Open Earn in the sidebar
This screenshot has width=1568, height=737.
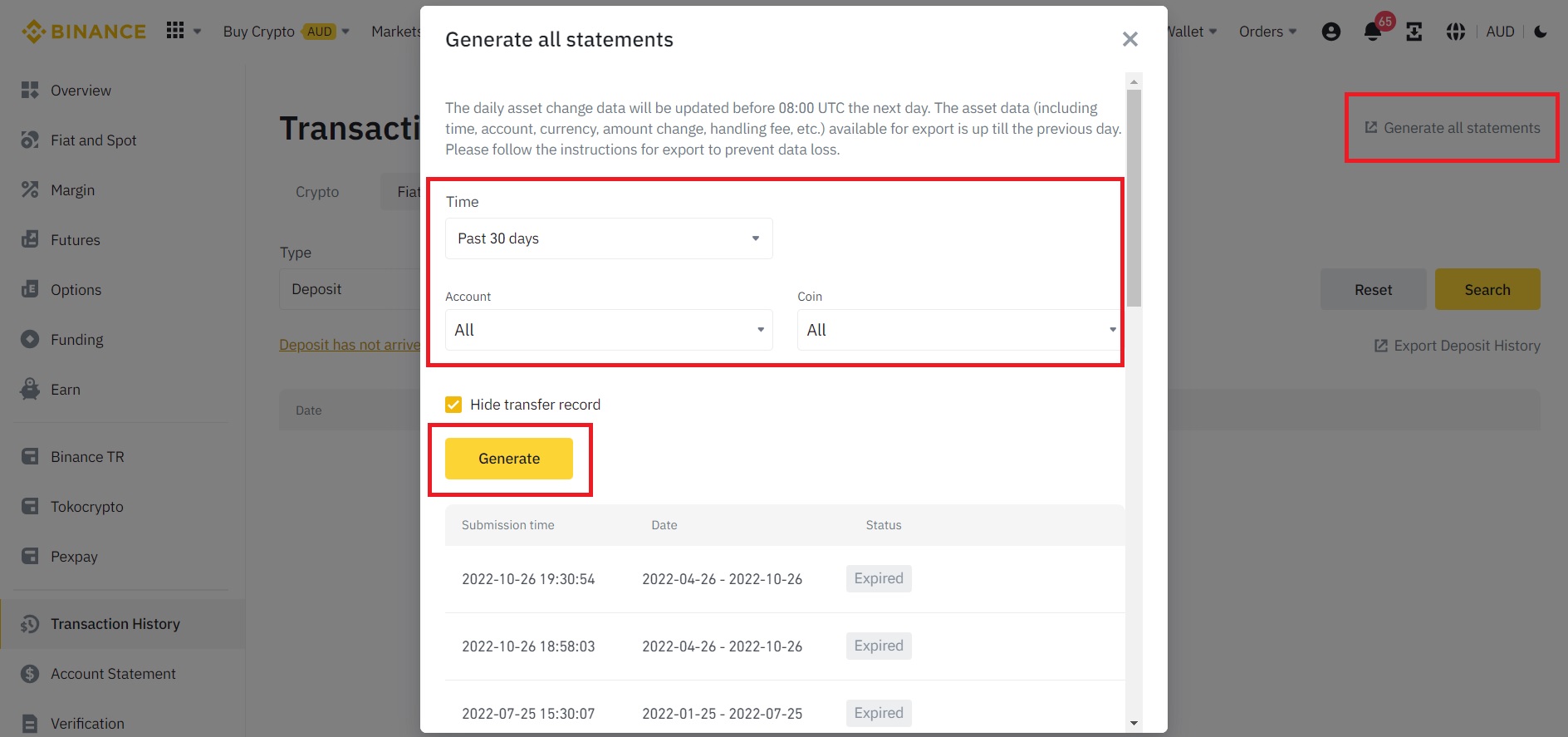pos(66,390)
